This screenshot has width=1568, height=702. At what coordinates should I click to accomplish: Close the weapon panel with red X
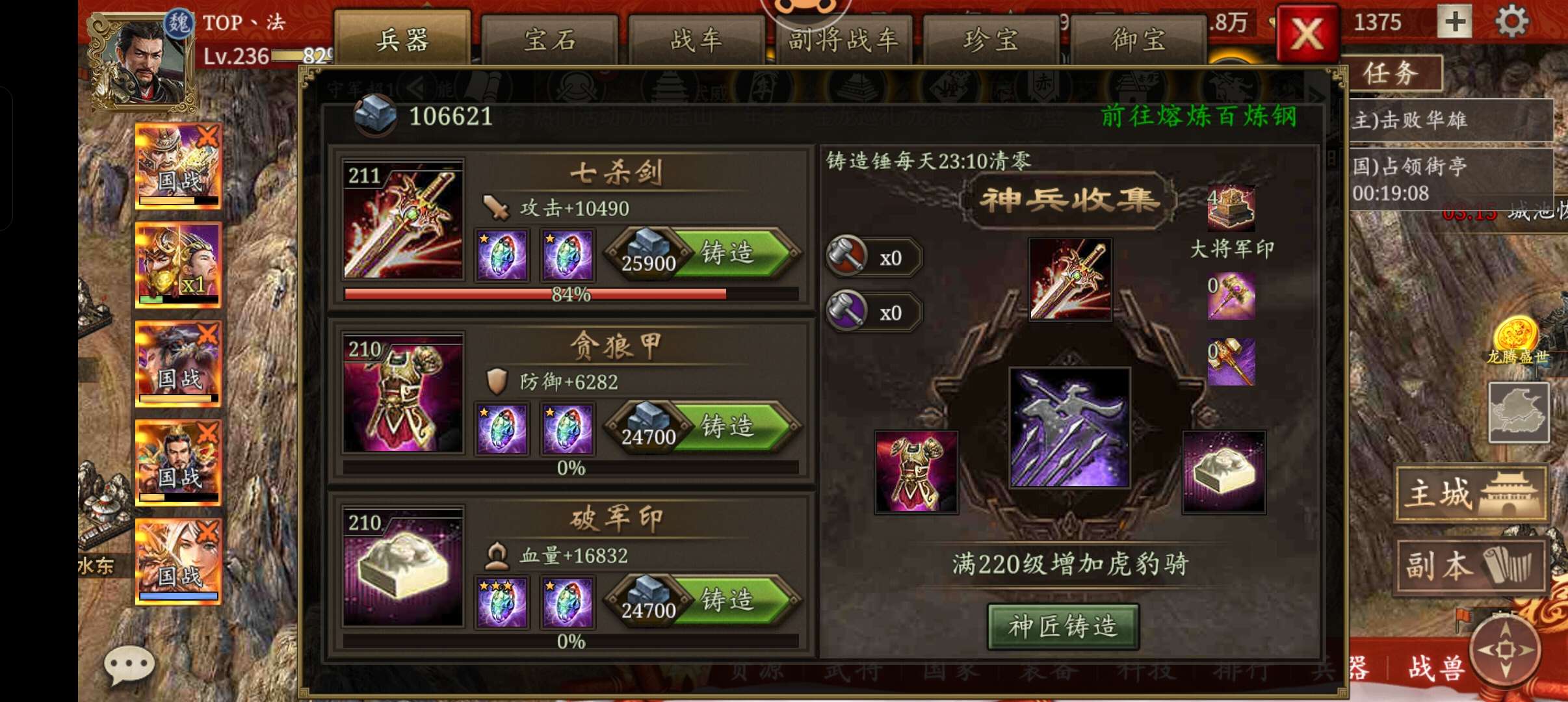pyautogui.click(x=1307, y=33)
